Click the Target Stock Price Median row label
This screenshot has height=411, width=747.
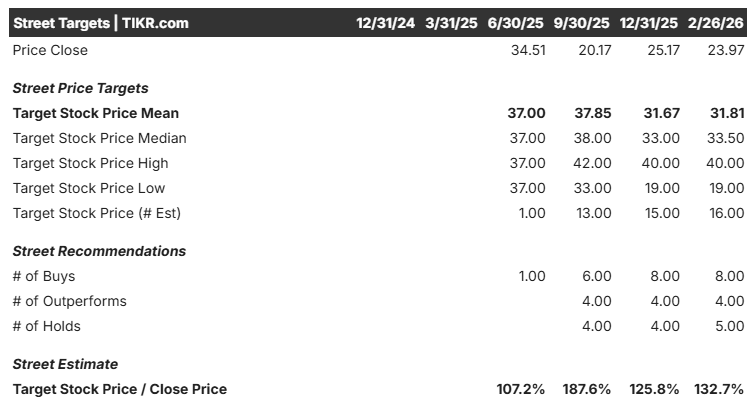(100, 138)
